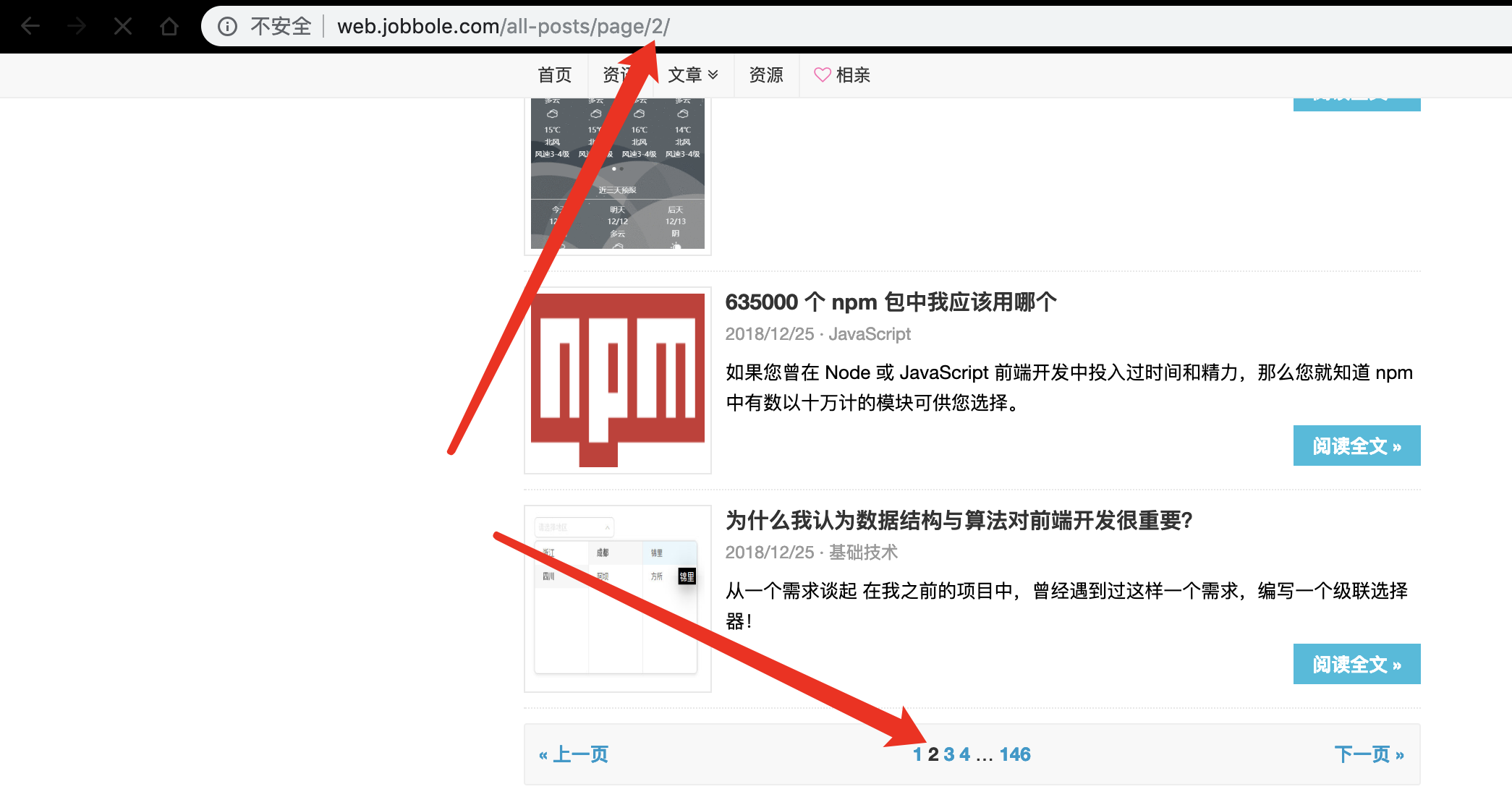Viewport: 1512px width, 797px height.
Task: Open 资源 in the navigation bar
Action: (766, 75)
